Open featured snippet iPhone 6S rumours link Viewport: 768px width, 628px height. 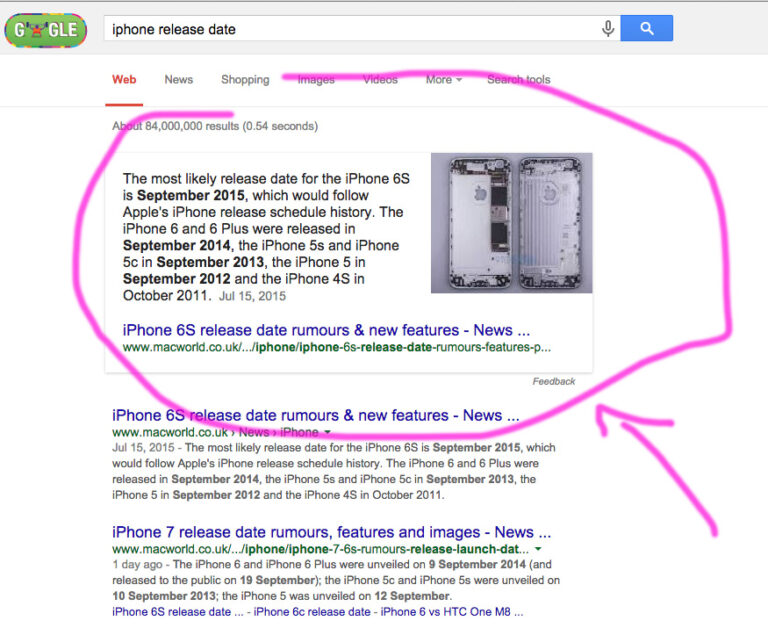coord(326,330)
